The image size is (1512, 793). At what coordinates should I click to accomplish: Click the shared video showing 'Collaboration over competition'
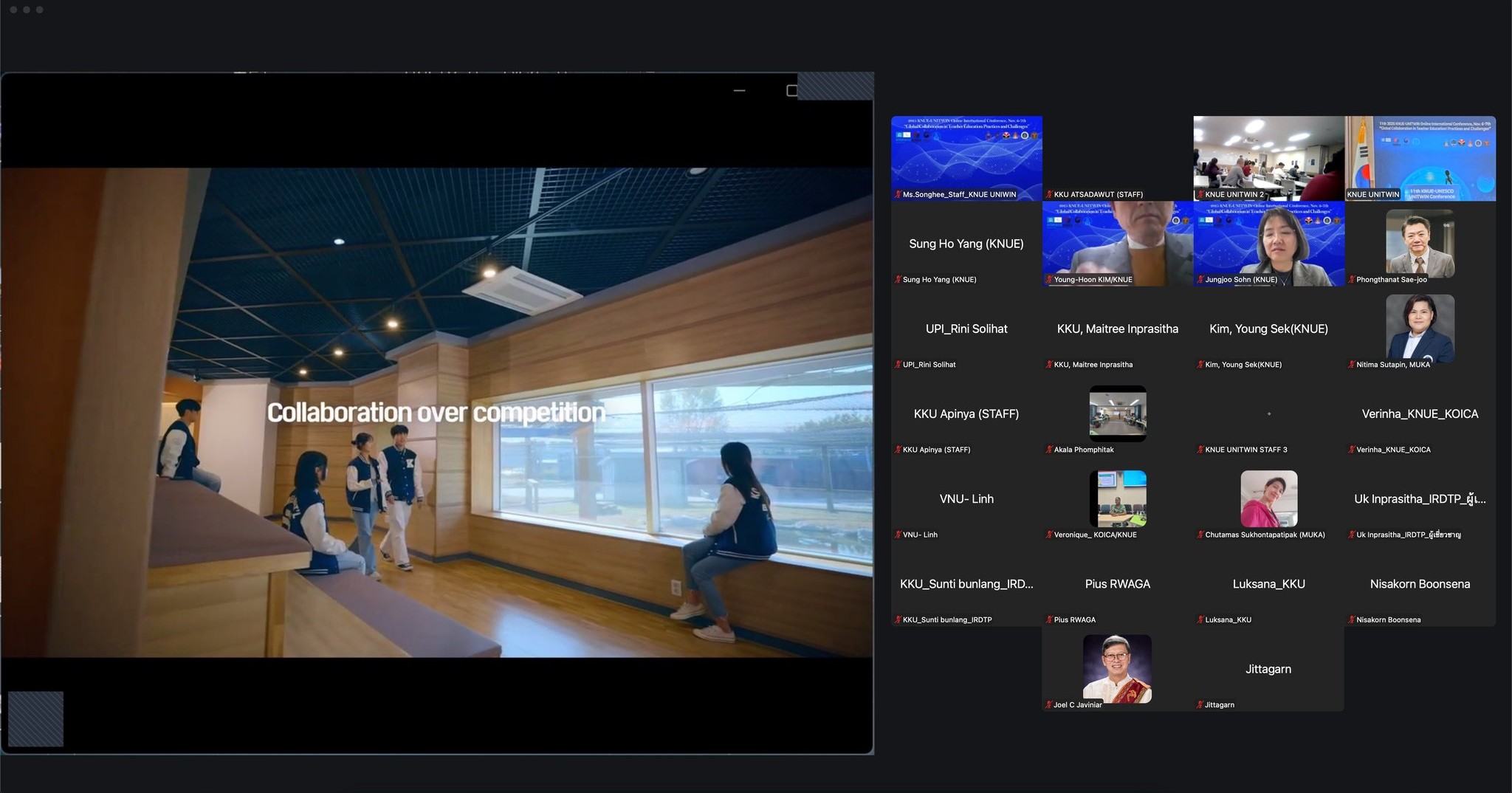(436, 412)
